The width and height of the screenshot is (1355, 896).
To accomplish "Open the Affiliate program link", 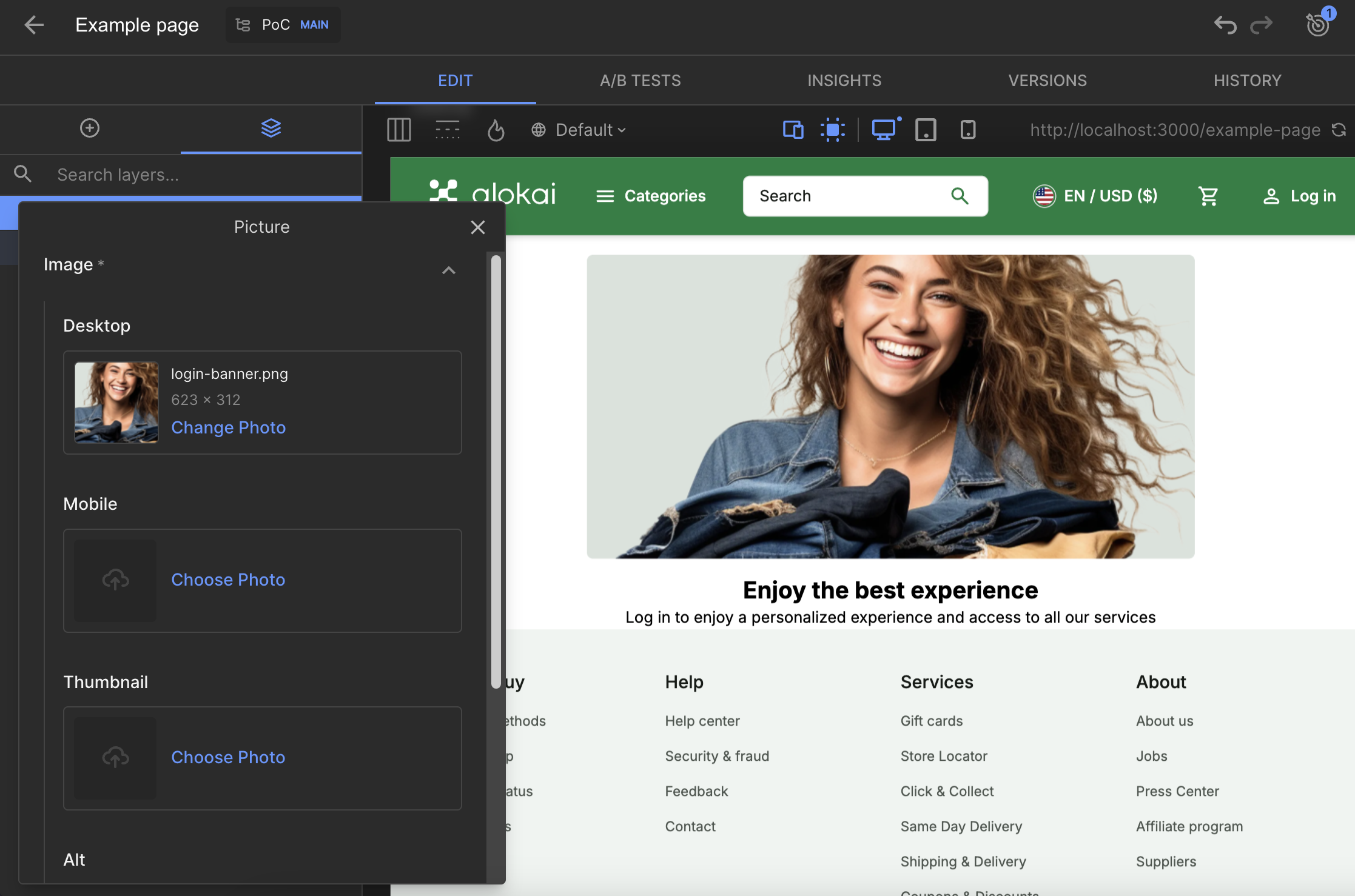I will [1189, 826].
